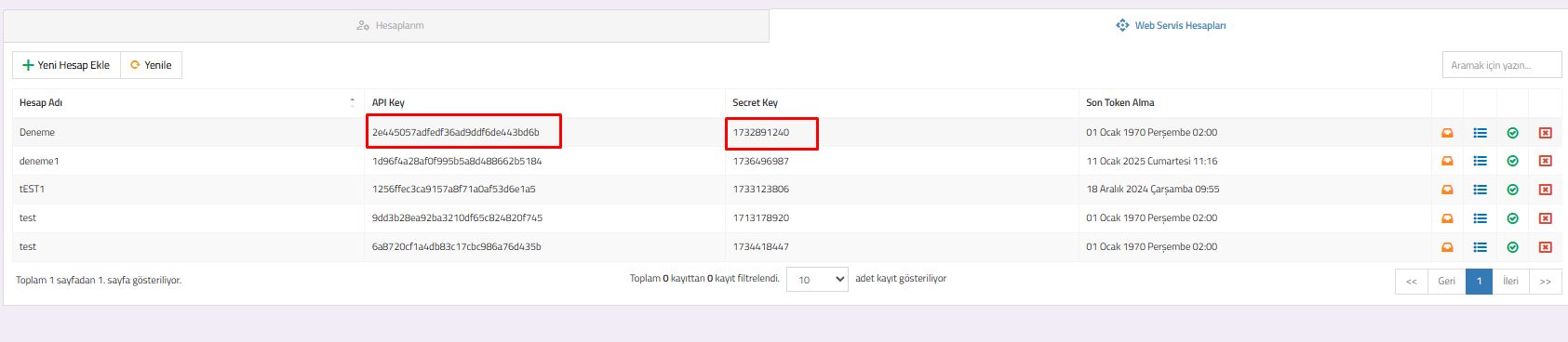This screenshot has width=1568, height=342.
Task: Click API key 1256ffec3ca9157a8f71a0af53d6e1a5
Action: pos(453,190)
